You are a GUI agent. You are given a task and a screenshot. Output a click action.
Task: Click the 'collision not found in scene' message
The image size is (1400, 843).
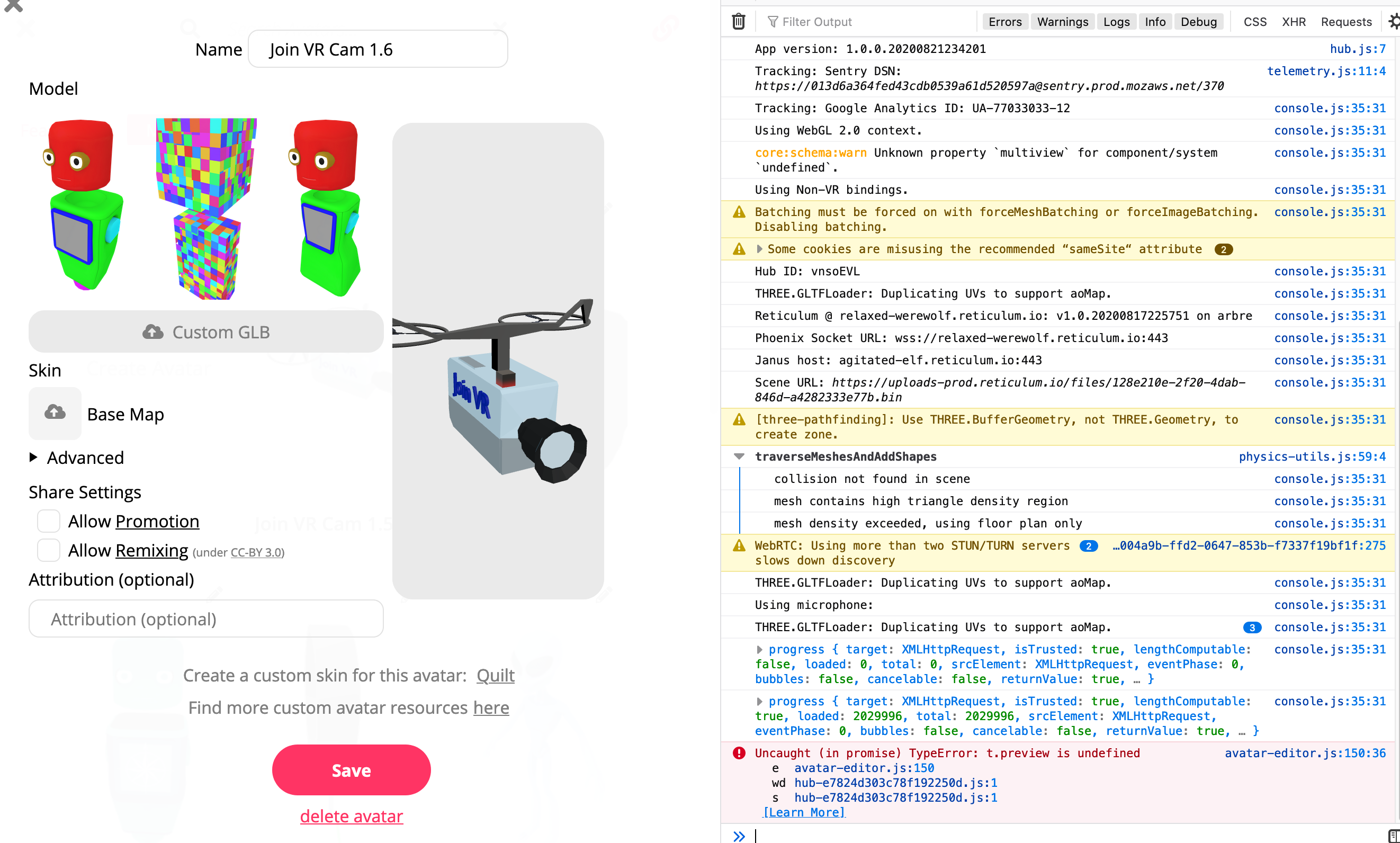(872, 479)
